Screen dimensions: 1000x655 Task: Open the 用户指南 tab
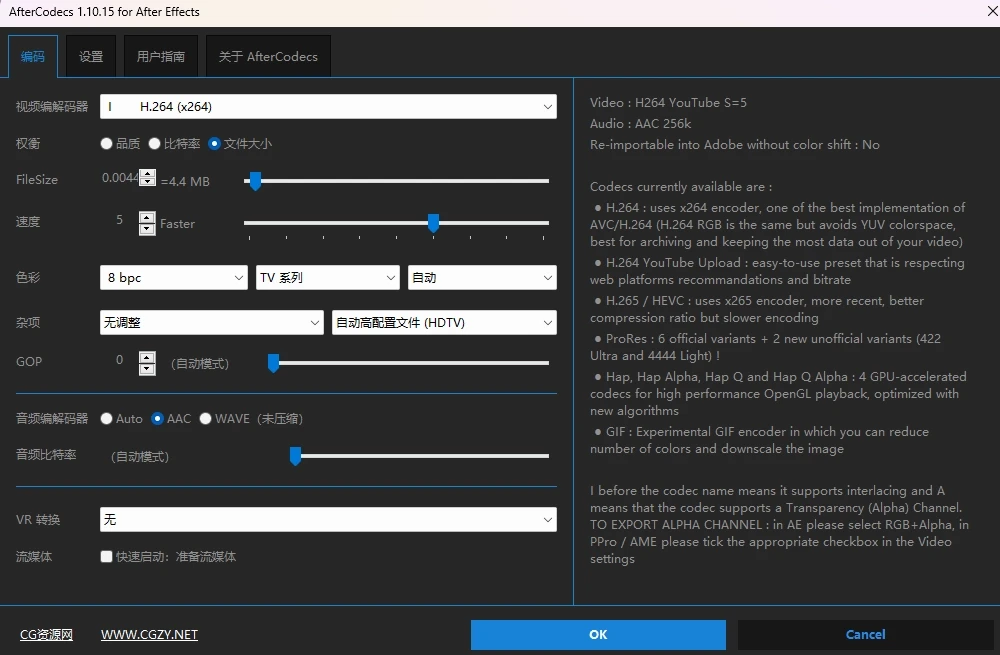tap(161, 56)
